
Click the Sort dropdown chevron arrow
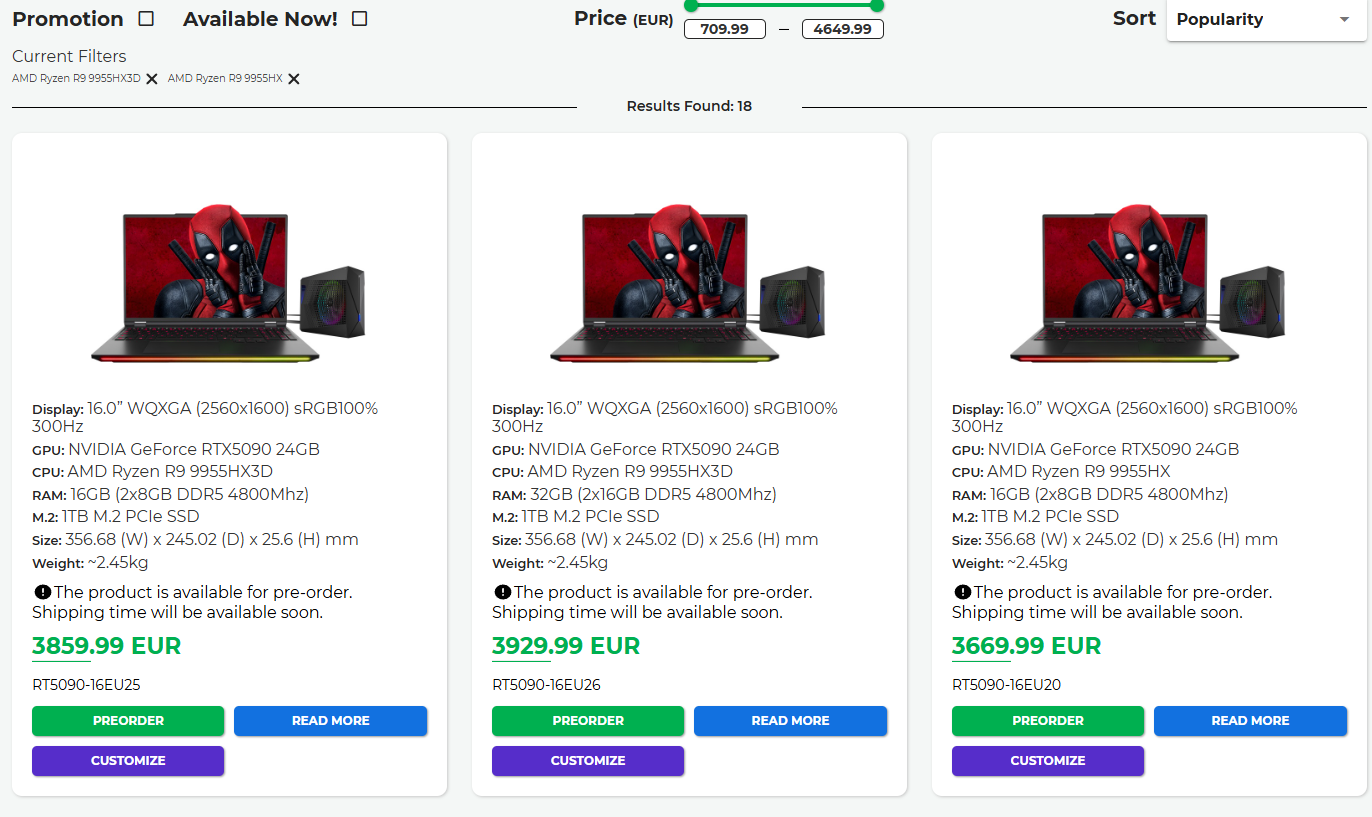(x=1344, y=19)
